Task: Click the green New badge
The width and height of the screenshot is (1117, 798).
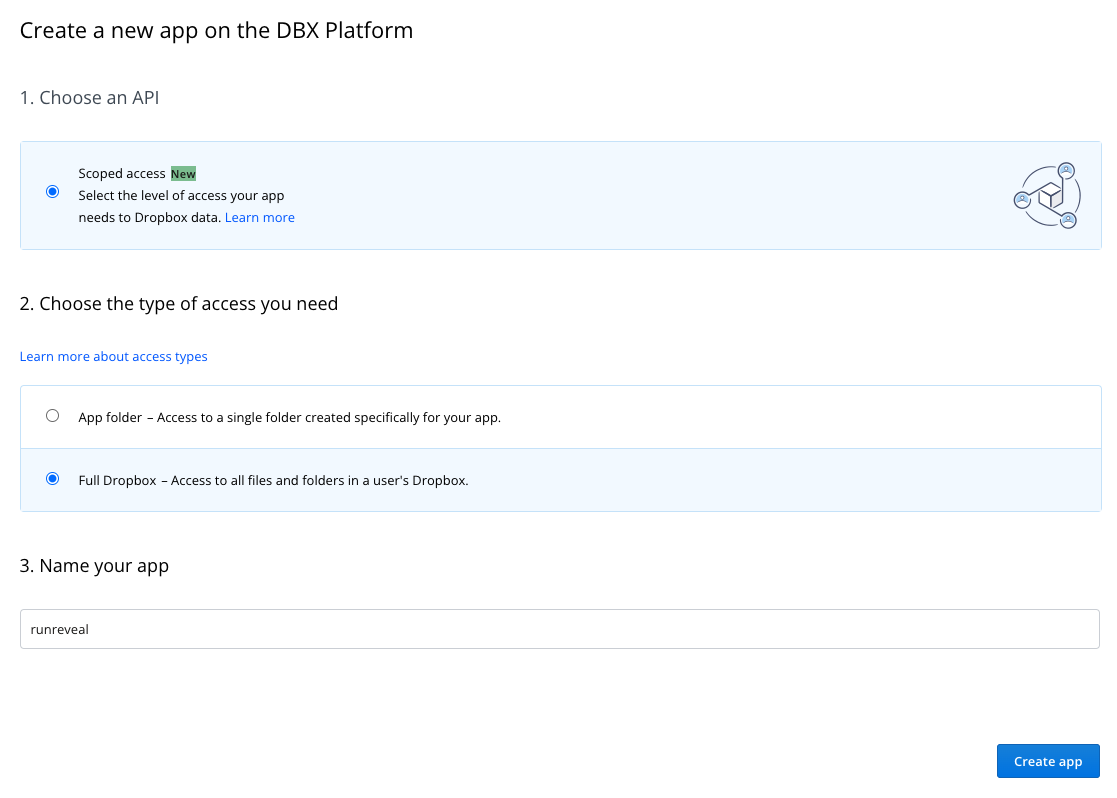Action: point(183,173)
